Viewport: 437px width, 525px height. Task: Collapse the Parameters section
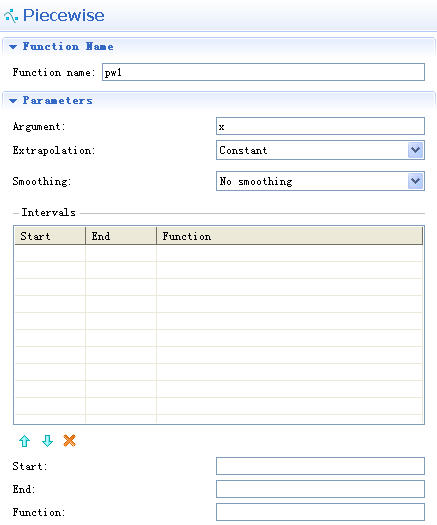(13, 101)
